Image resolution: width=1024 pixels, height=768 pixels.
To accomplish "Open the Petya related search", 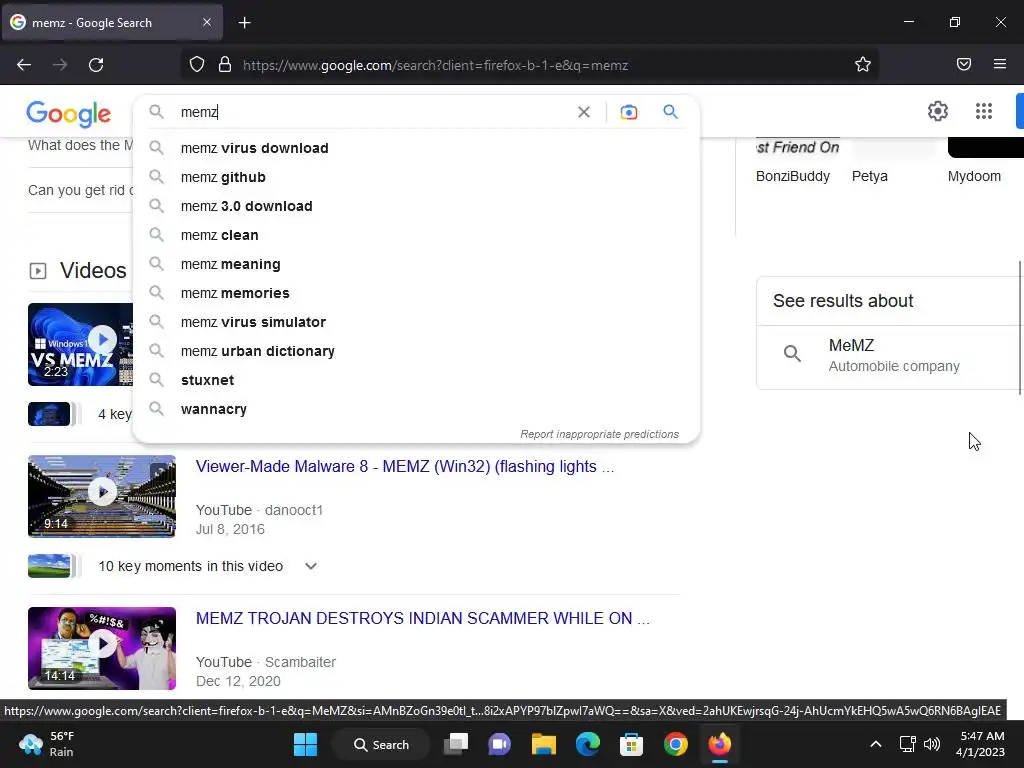I will tap(869, 176).
